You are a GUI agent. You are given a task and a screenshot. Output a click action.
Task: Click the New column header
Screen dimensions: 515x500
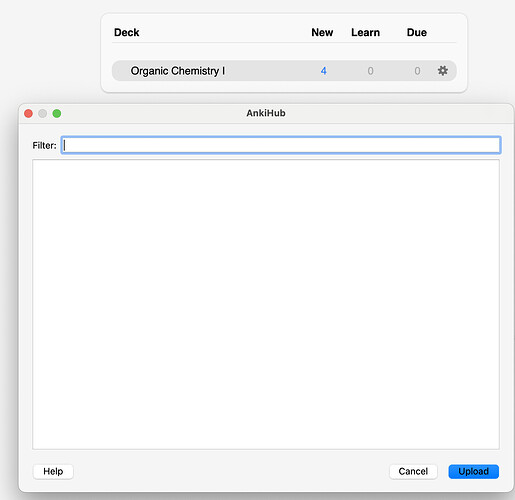point(322,32)
